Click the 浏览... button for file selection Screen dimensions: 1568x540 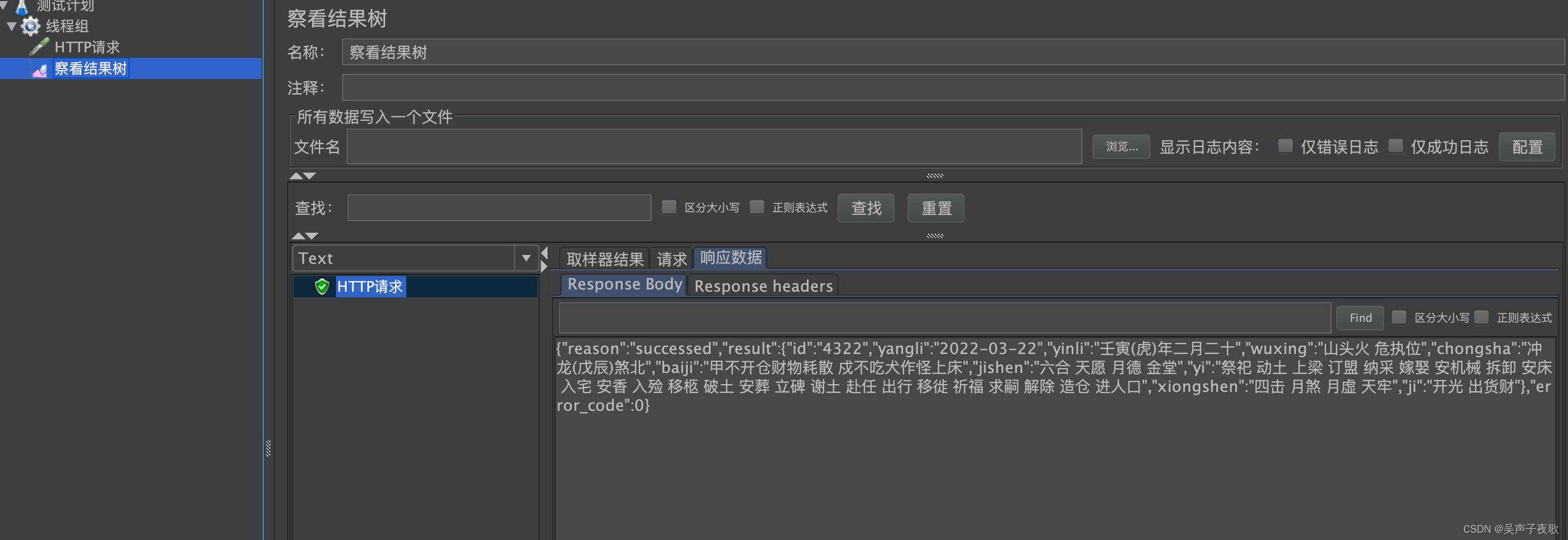[1121, 146]
